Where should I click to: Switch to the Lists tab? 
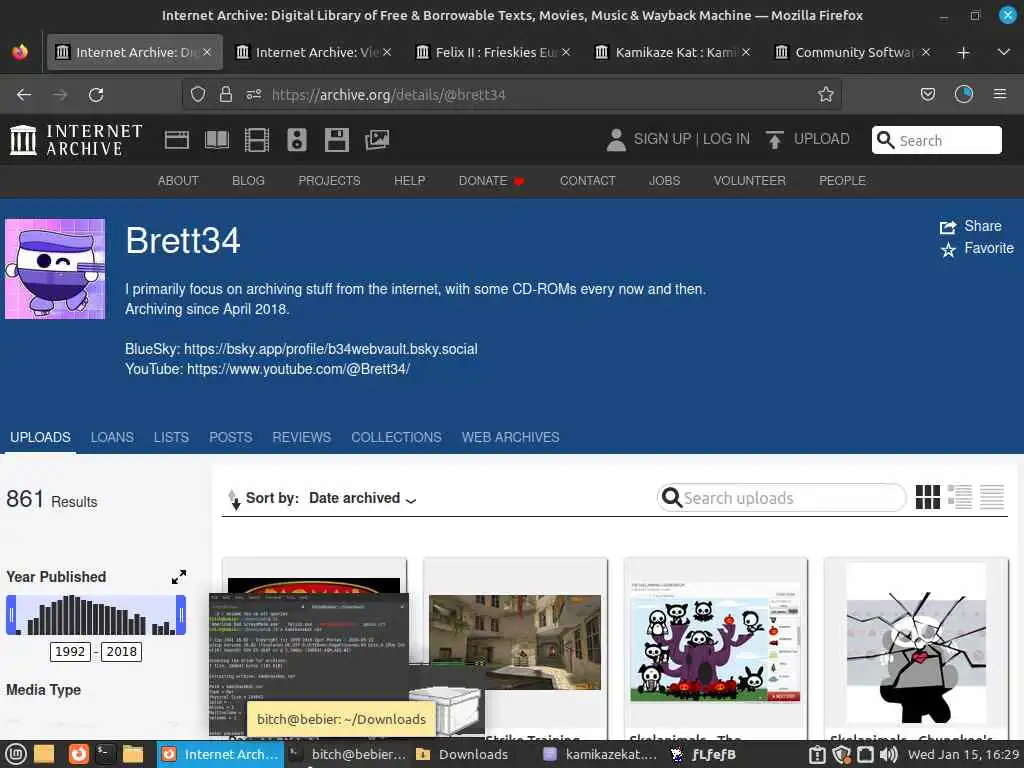(x=171, y=438)
